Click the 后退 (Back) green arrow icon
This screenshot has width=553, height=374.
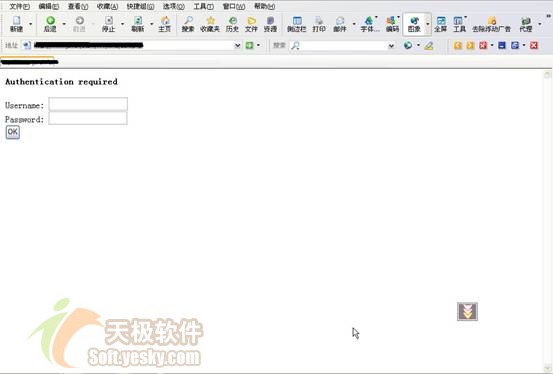(50, 20)
